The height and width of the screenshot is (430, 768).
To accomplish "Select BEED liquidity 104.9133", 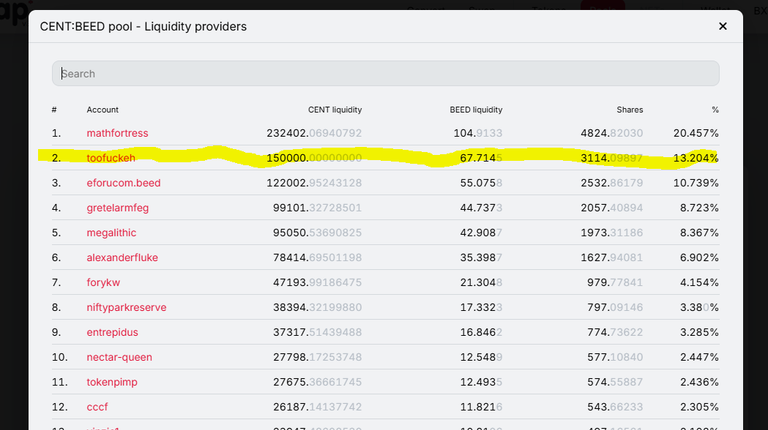I will pos(478,133).
